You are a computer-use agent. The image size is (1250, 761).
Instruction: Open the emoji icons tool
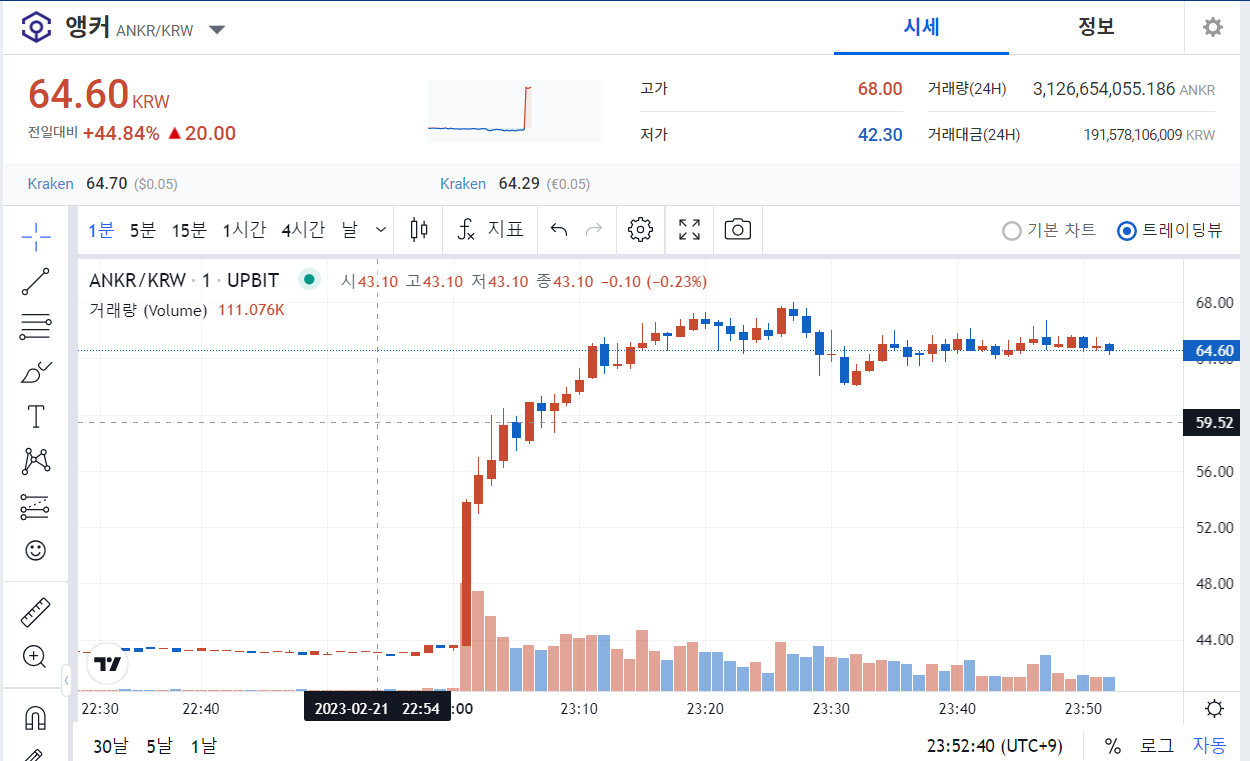click(x=36, y=550)
